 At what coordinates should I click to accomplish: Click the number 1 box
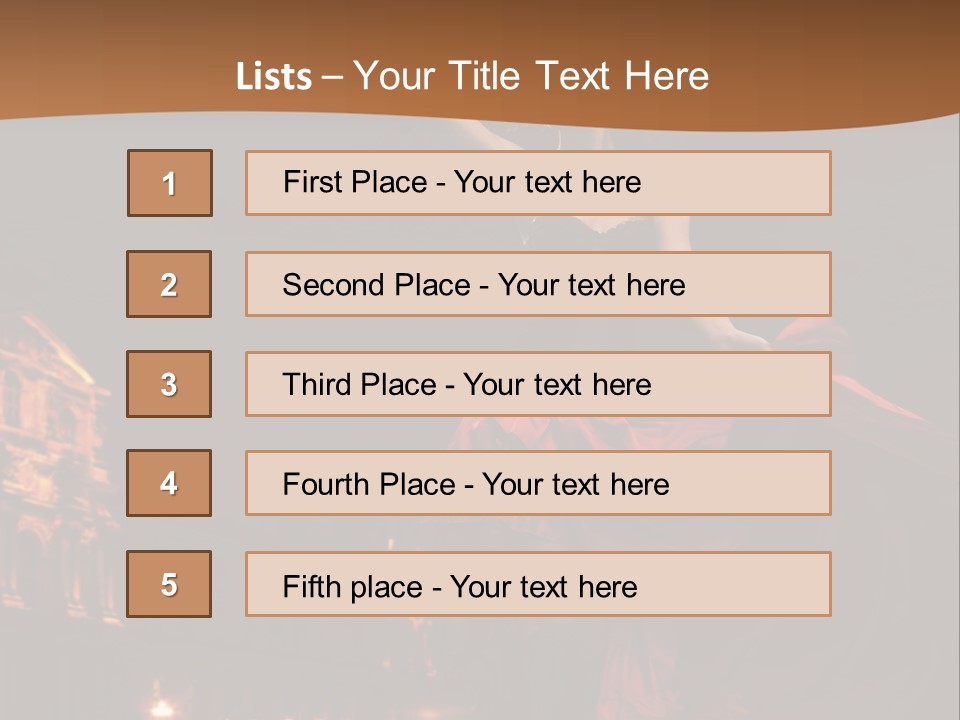tap(170, 183)
